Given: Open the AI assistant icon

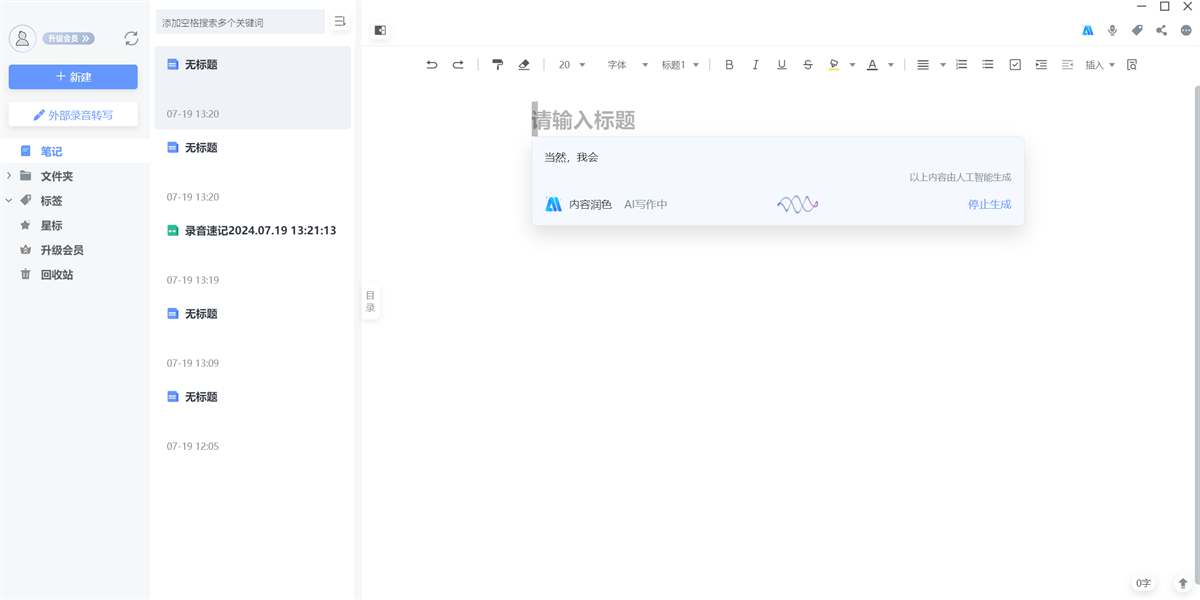Looking at the screenshot, I should point(1087,30).
